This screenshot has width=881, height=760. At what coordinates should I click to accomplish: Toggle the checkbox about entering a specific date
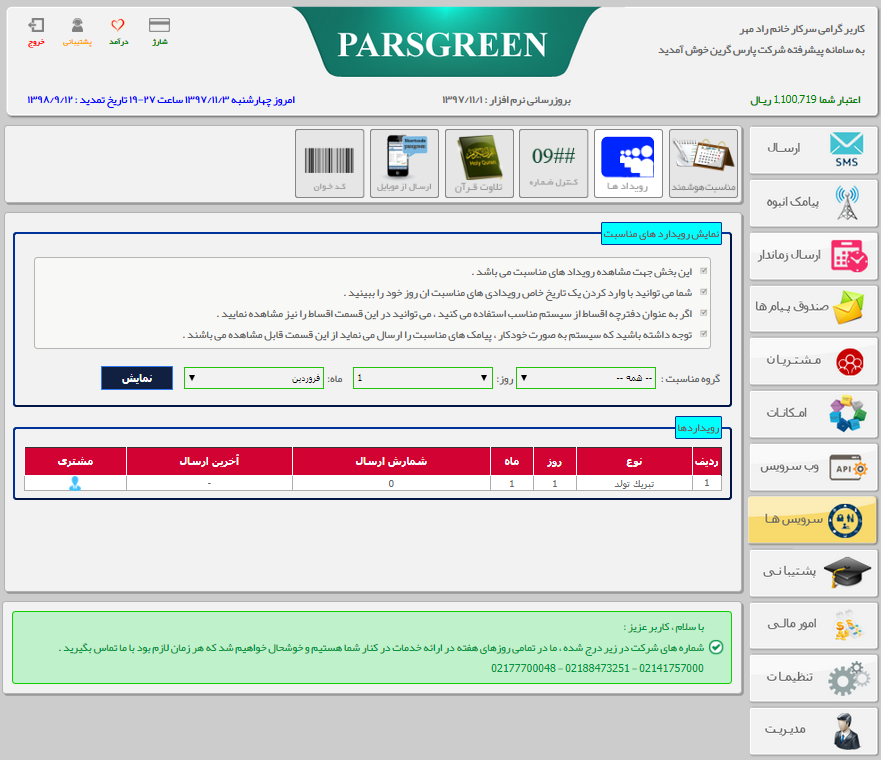click(x=704, y=291)
